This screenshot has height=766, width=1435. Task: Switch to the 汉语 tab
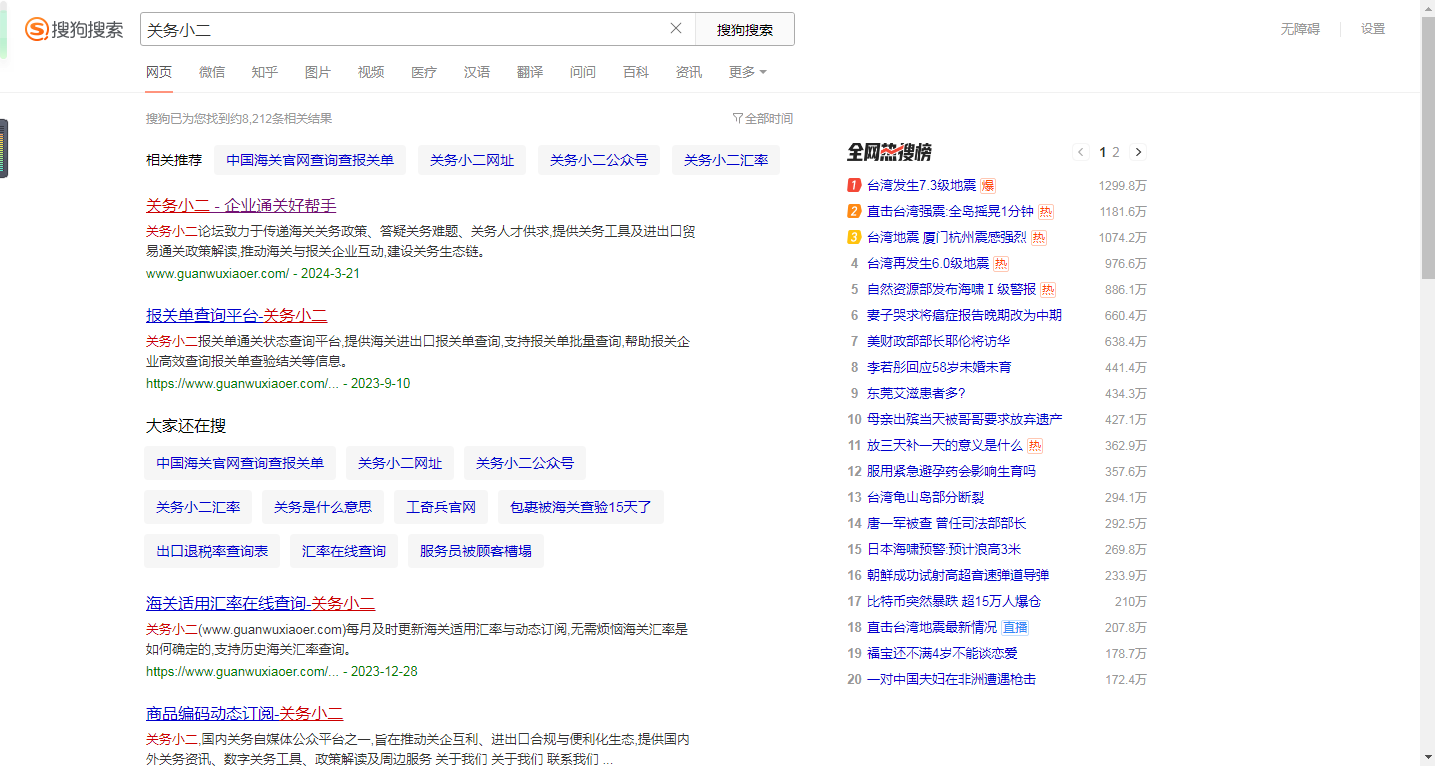(477, 72)
